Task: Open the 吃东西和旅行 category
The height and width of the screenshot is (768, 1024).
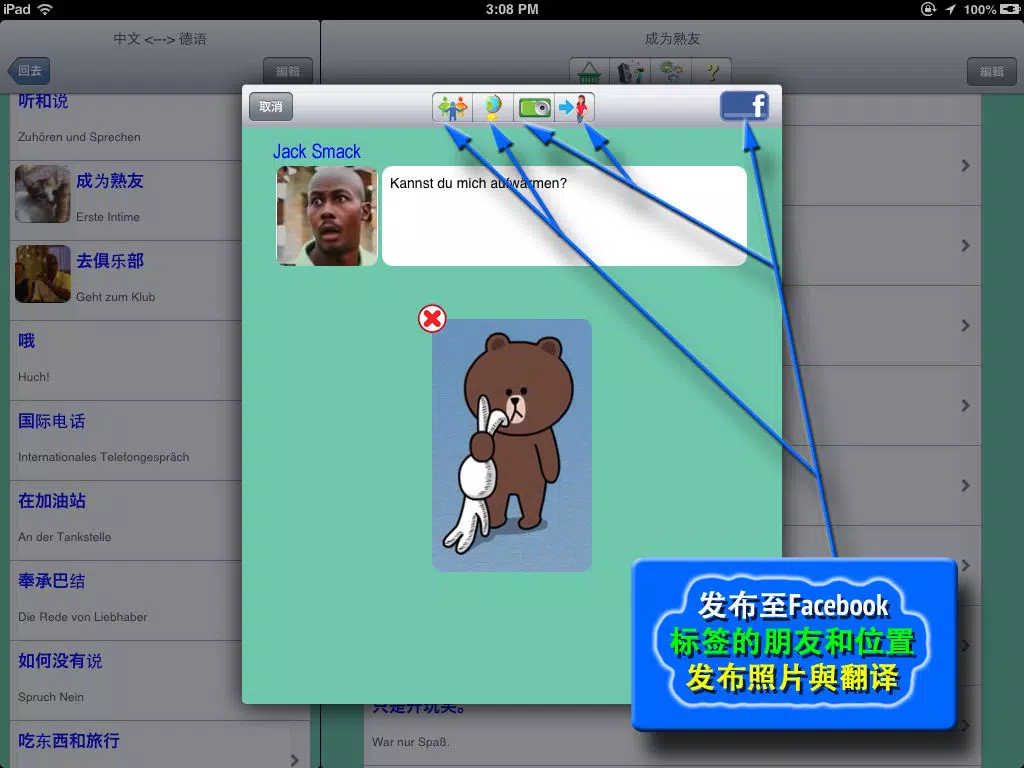Action: (x=160, y=744)
